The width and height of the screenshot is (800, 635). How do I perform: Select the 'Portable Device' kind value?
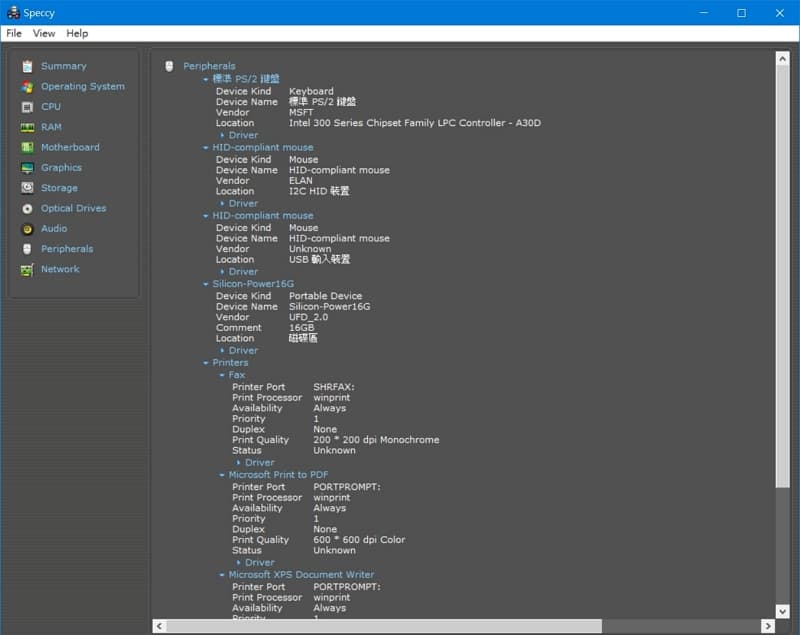326,296
